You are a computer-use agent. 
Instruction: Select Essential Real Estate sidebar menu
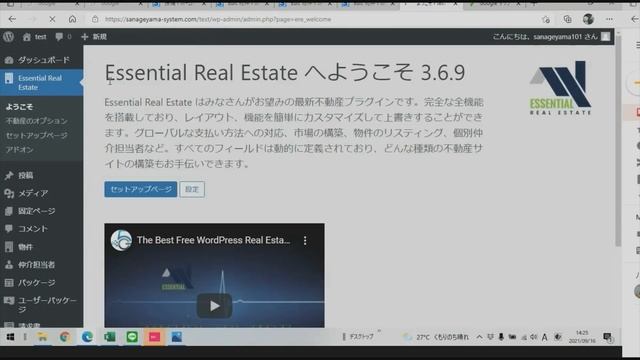41,82
